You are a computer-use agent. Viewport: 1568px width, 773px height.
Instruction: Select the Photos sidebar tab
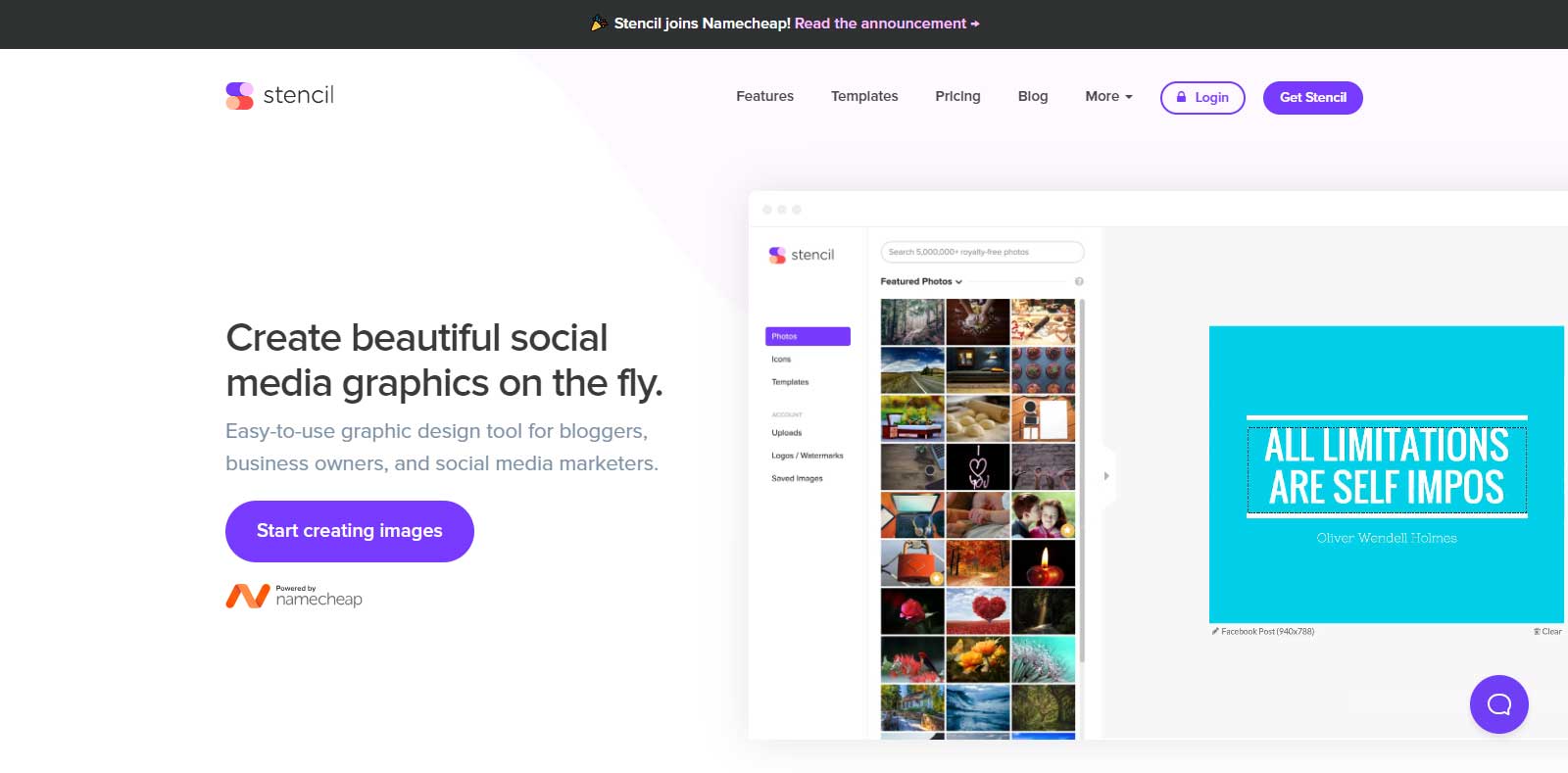(x=808, y=336)
